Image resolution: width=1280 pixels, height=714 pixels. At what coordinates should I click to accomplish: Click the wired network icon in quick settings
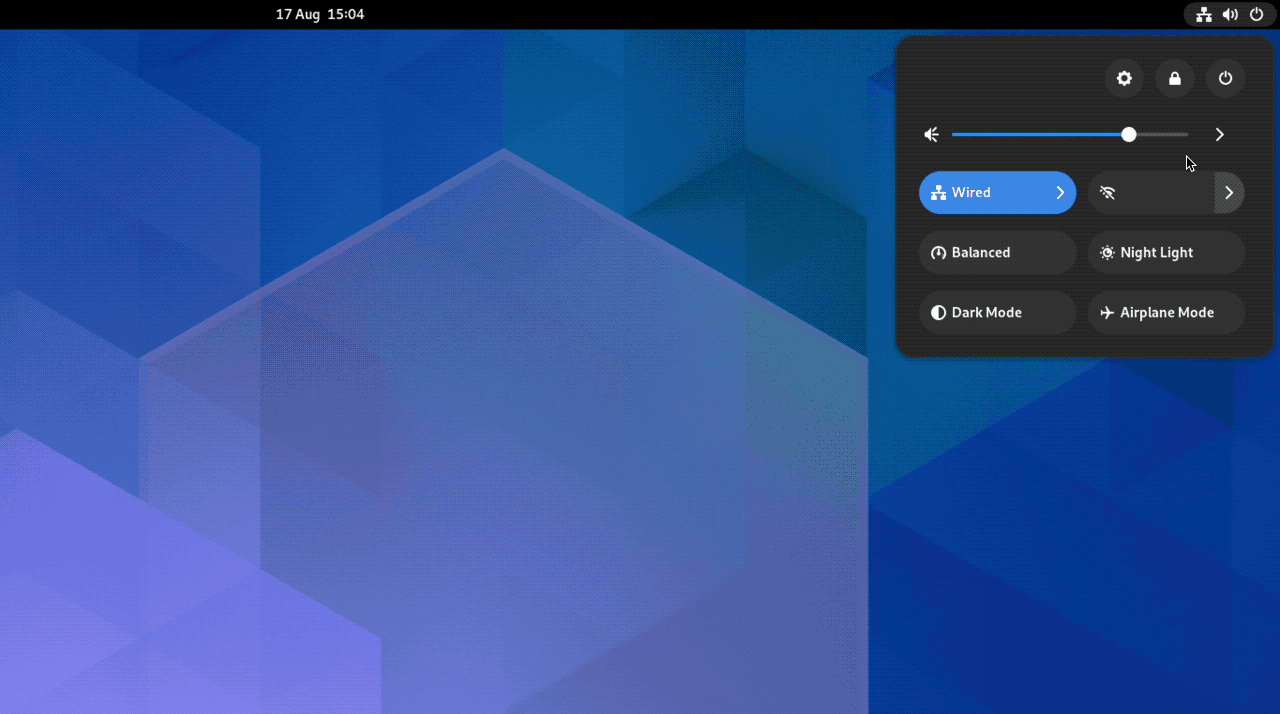tap(939, 192)
